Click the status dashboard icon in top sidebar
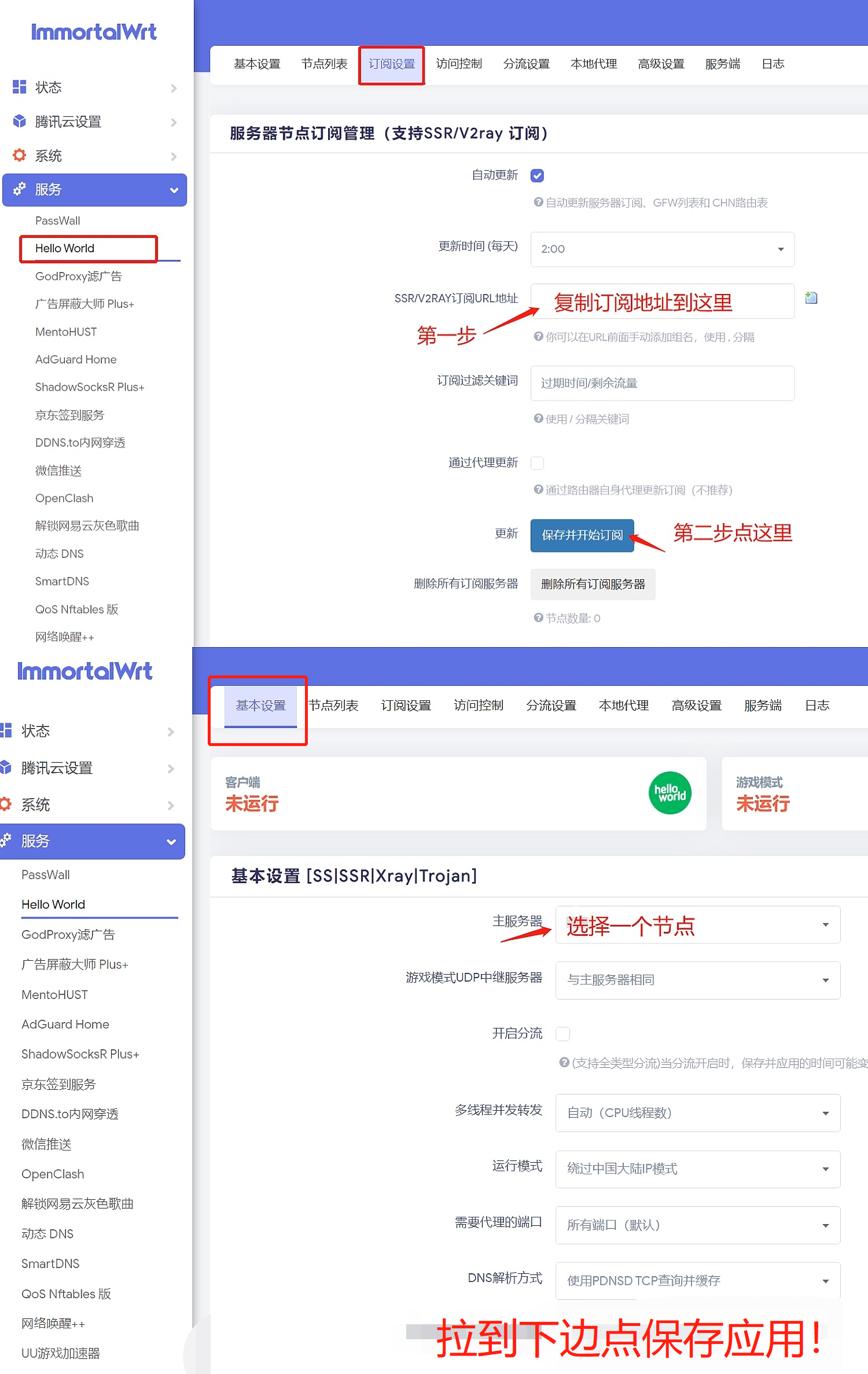Screen dimensions: 868x1374 [x=20, y=87]
